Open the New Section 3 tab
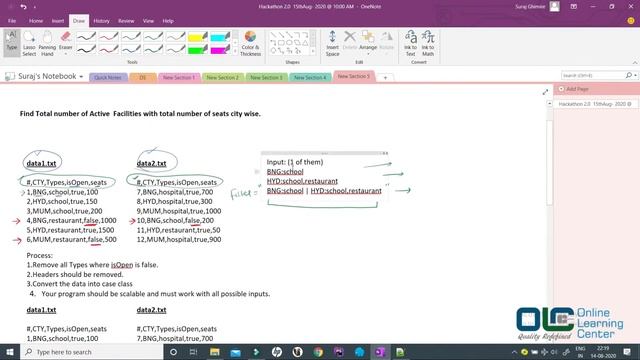This screenshot has height=360, width=640. pos(266,78)
